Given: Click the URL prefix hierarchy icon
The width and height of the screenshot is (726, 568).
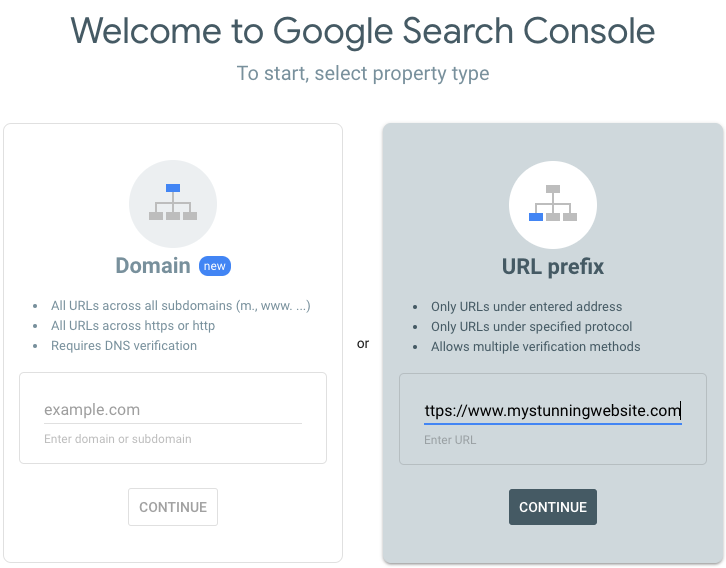Looking at the screenshot, I should (553, 204).
